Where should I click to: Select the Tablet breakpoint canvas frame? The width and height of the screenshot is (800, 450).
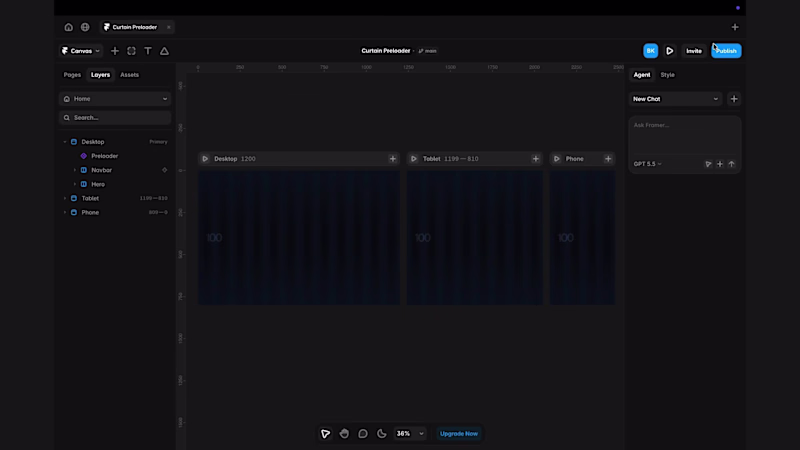474,238
